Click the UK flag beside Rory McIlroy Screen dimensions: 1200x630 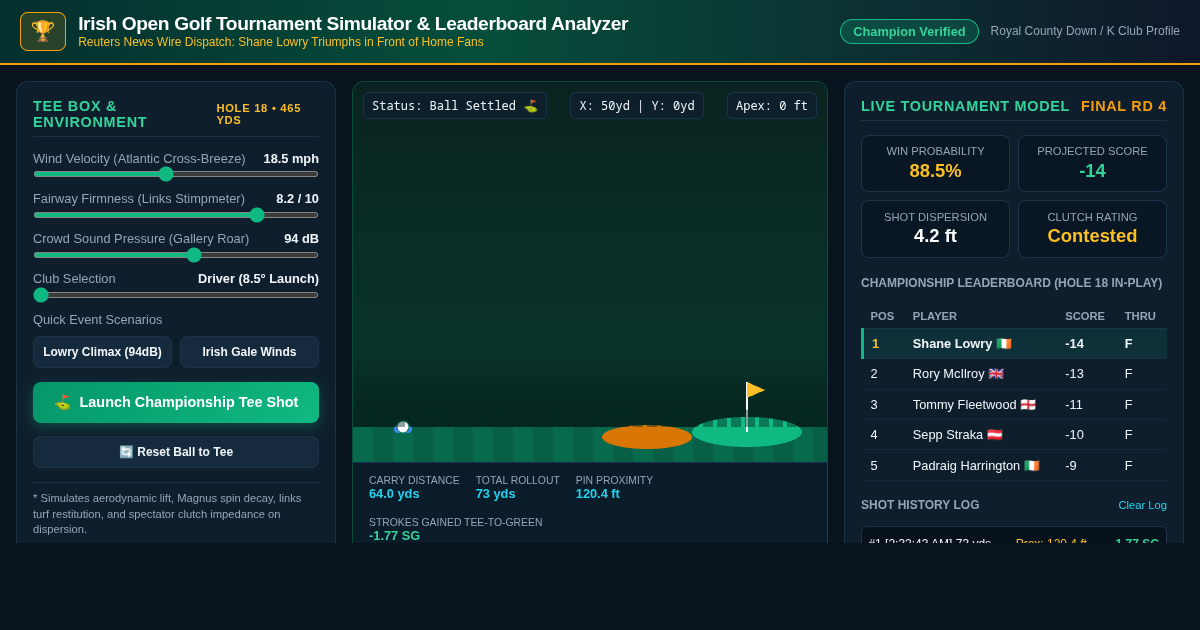[996, 374]
